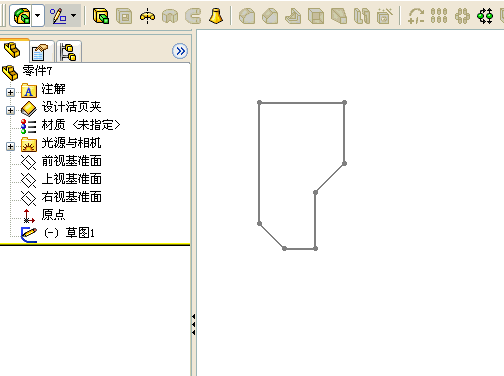This screenshot has height=376, width=504.
Task: Click the grayed-out icon right of Draft
Action: tap(362, 16)
